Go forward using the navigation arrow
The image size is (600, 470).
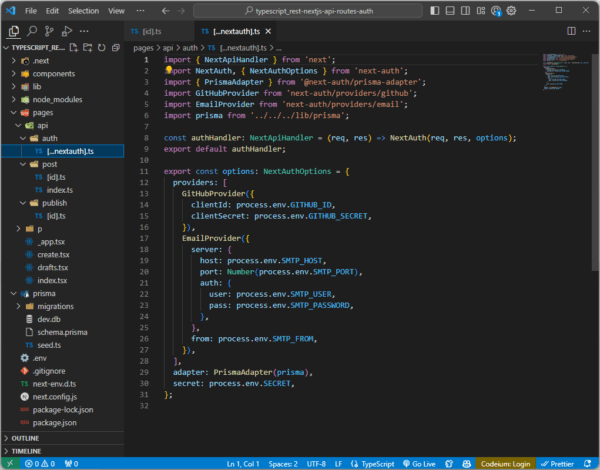tap(181, 11)
